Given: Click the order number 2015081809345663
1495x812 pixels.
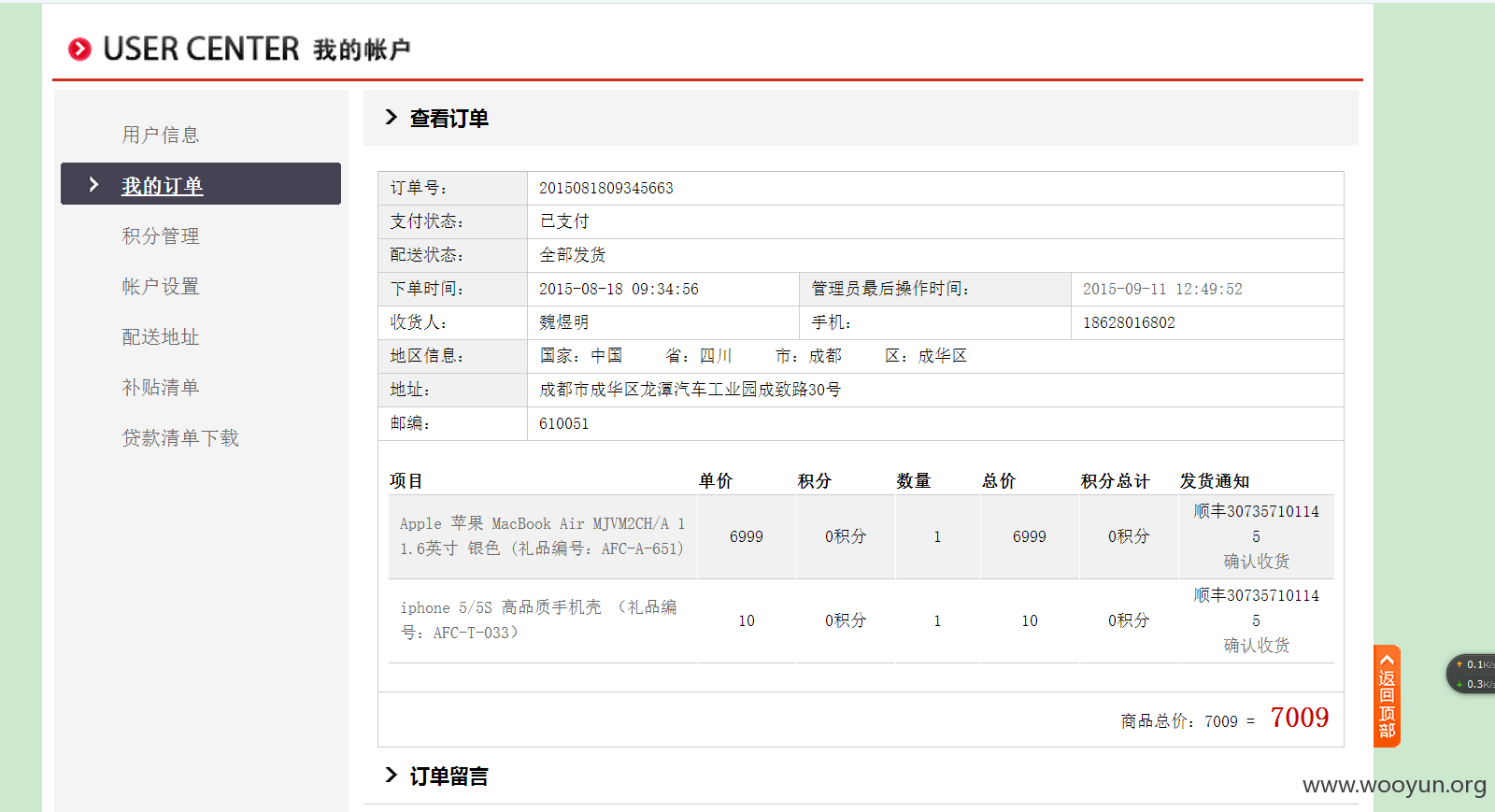Looking at the screenshot, I should coord(605,188).
